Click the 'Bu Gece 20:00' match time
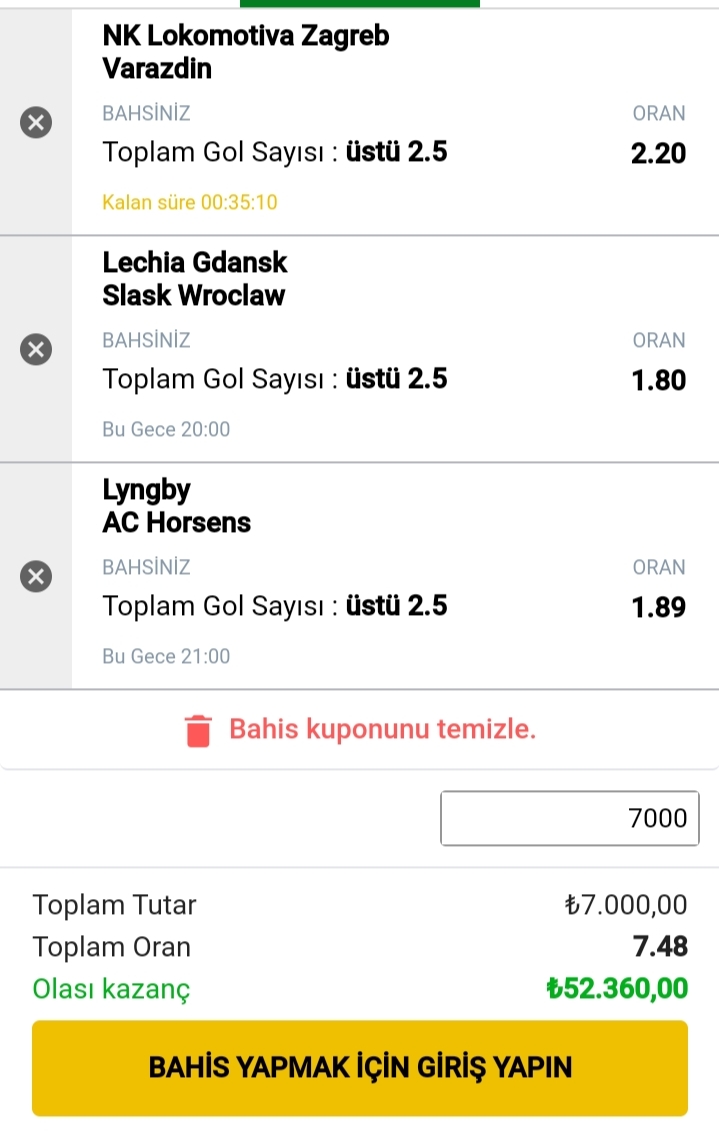The height and width of the screenshot is (1142, 719). coord(166,429)
